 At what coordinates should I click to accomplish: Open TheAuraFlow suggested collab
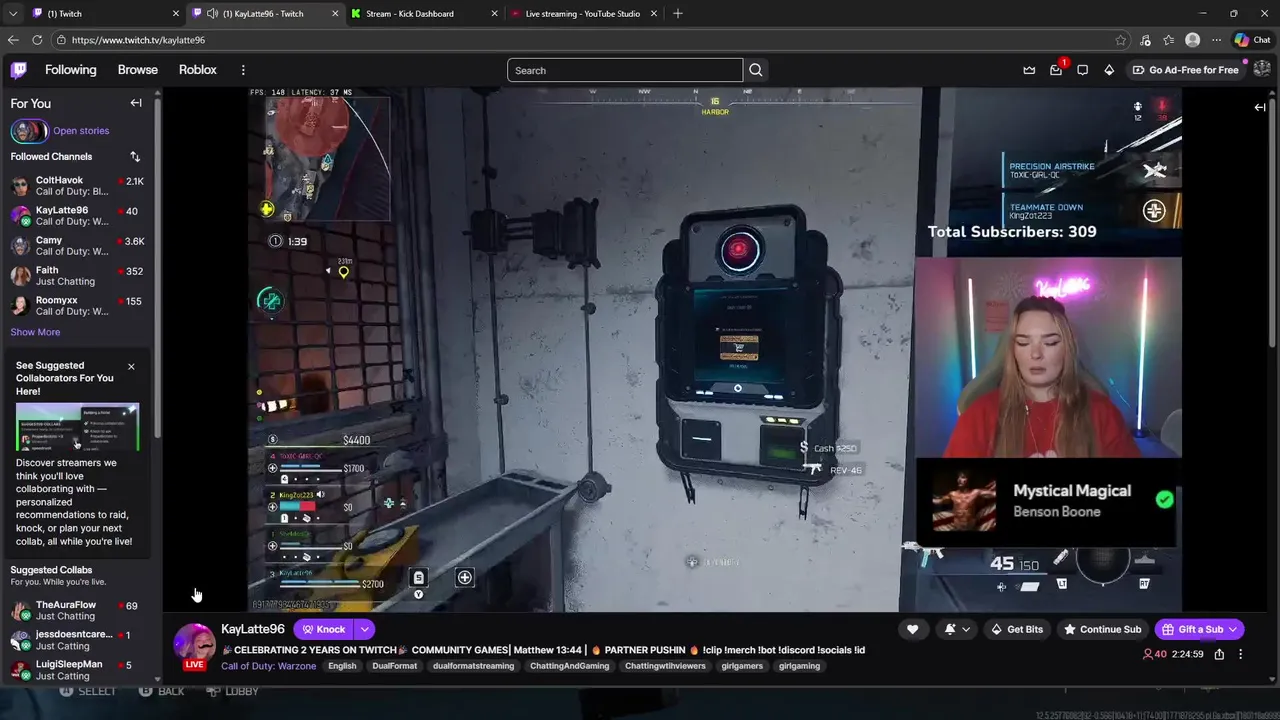point(78,611)
